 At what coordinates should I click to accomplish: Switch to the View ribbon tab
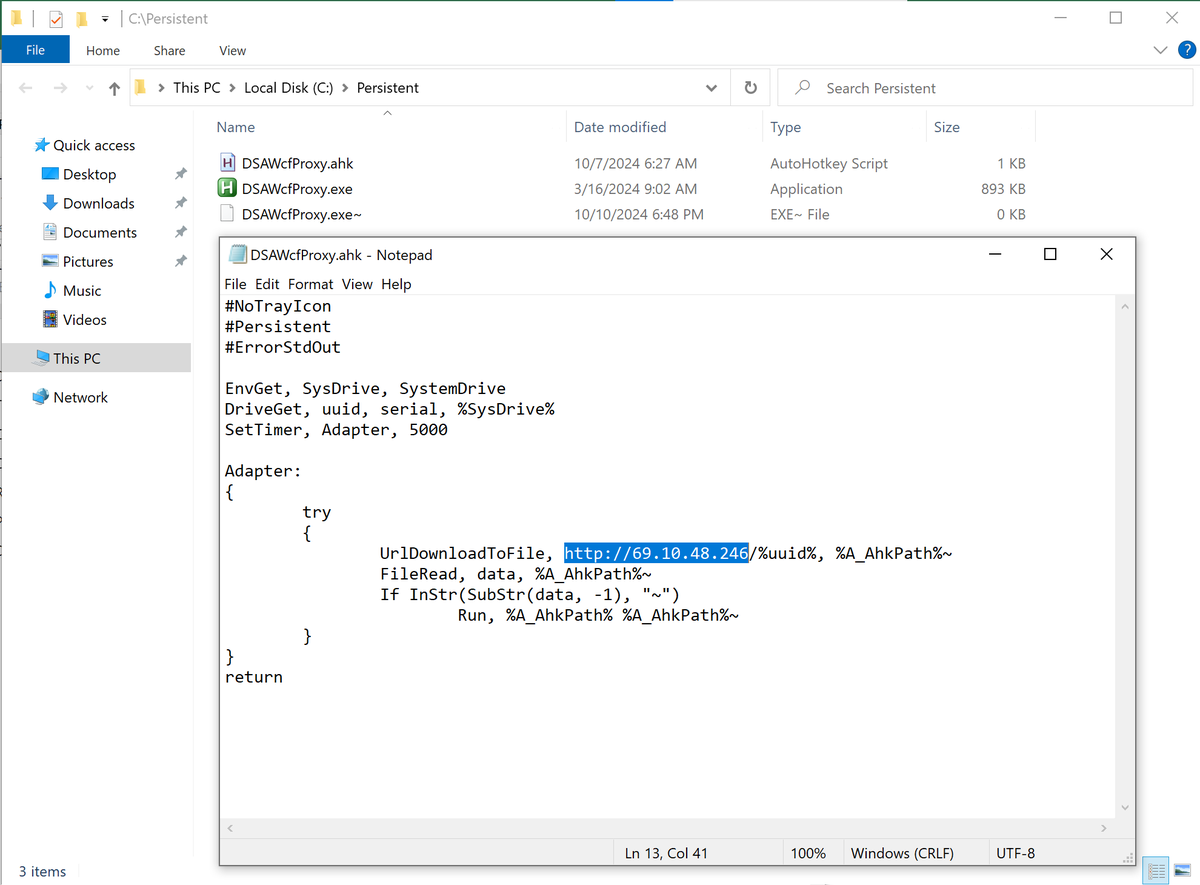[232, 50]
